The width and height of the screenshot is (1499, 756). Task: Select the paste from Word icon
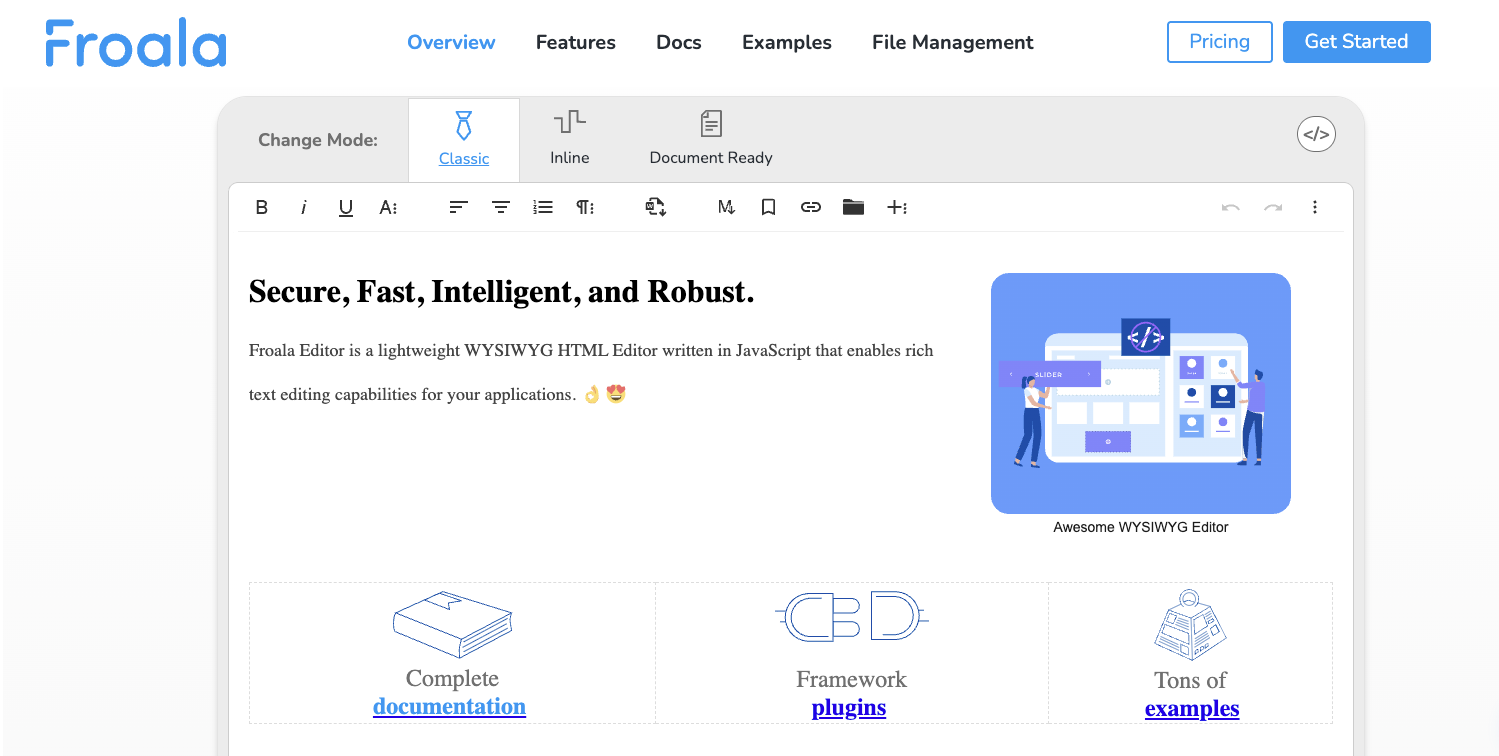pyautogui.click(x=655, y=207)
